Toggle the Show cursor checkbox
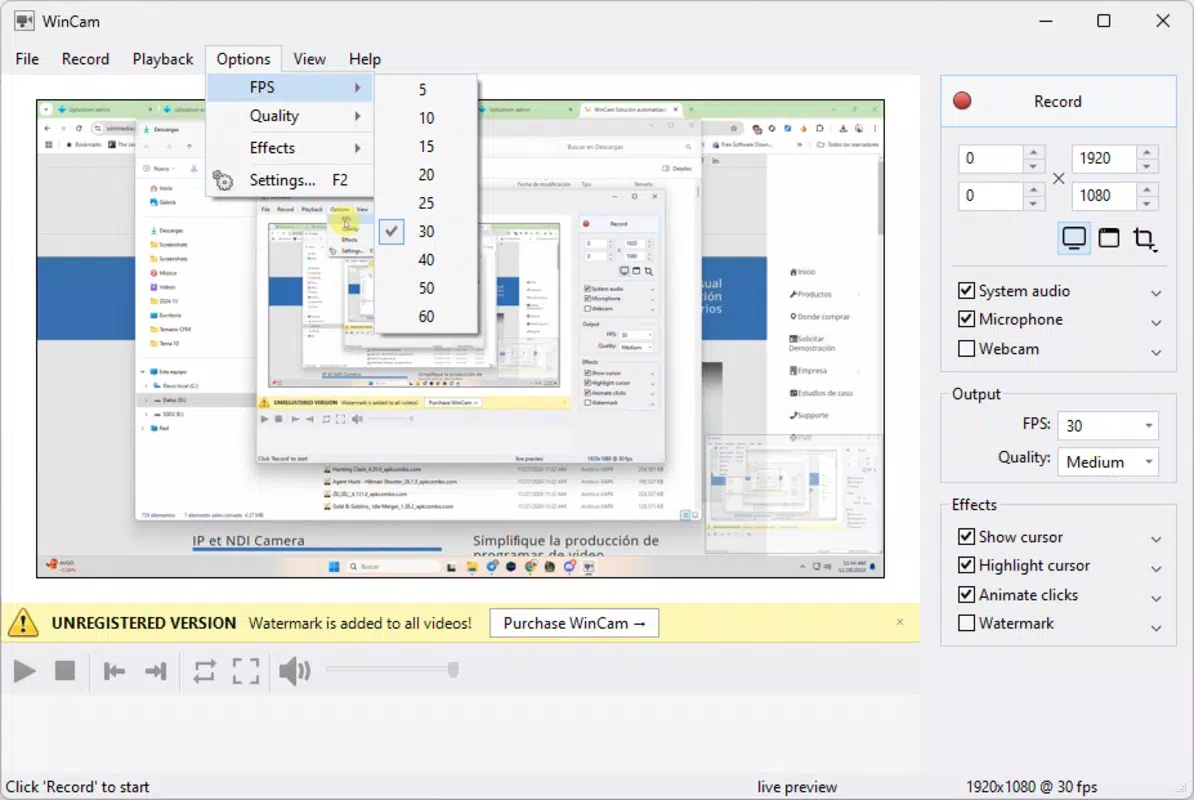 coord(966,537)
